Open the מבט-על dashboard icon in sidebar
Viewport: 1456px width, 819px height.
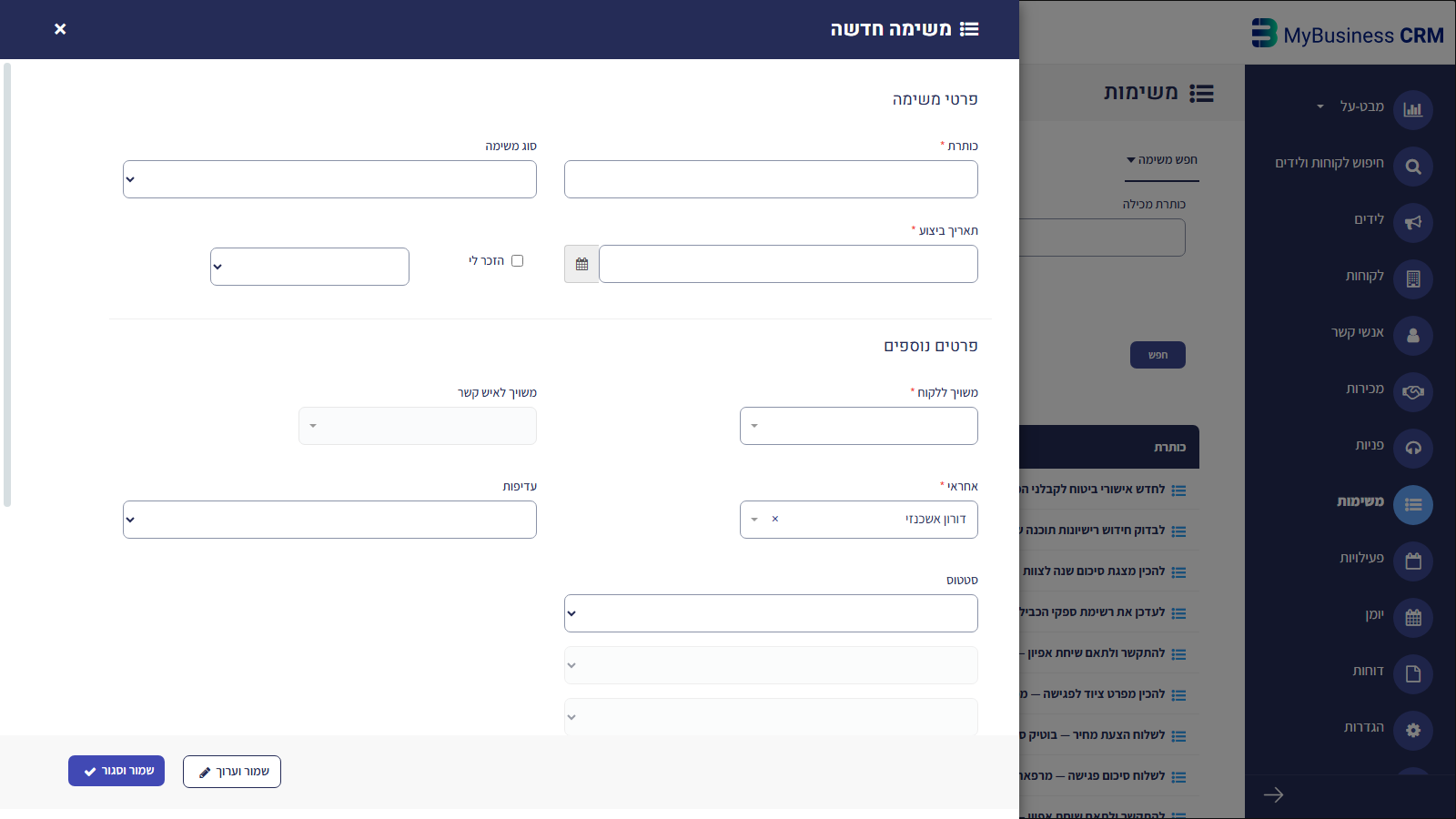point(1412,110)
